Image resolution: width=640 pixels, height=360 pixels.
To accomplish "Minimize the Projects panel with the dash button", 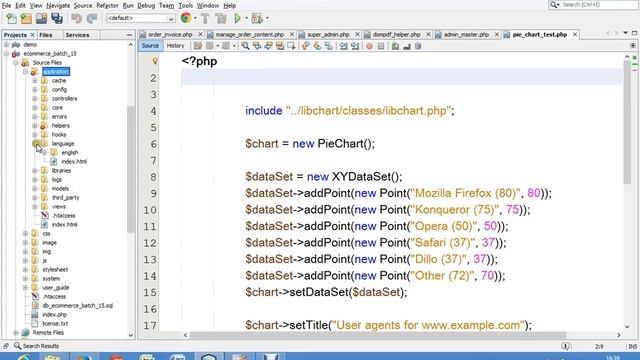I will pyautogui.click(x=129, y=35).
